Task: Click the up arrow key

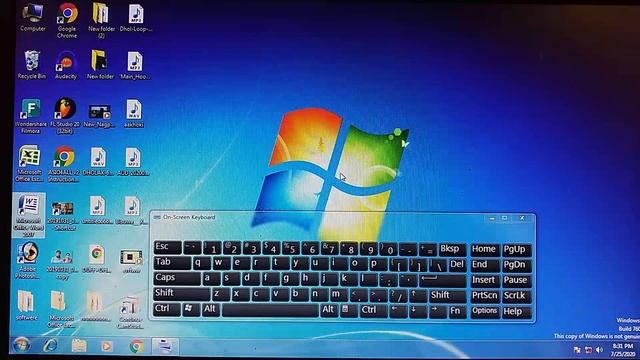Action: click(x=417, y=295)
